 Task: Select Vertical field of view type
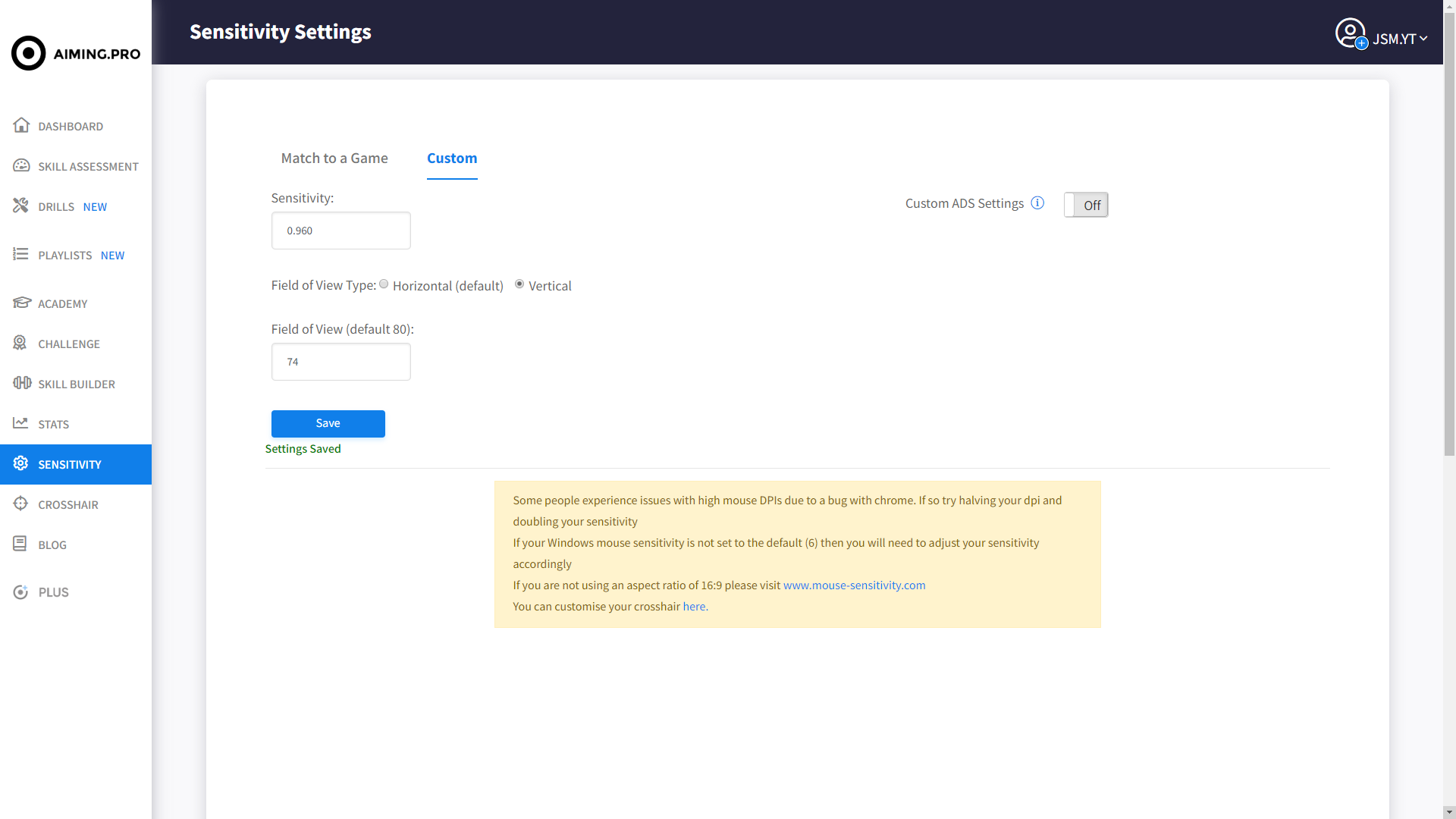(519, 284)
